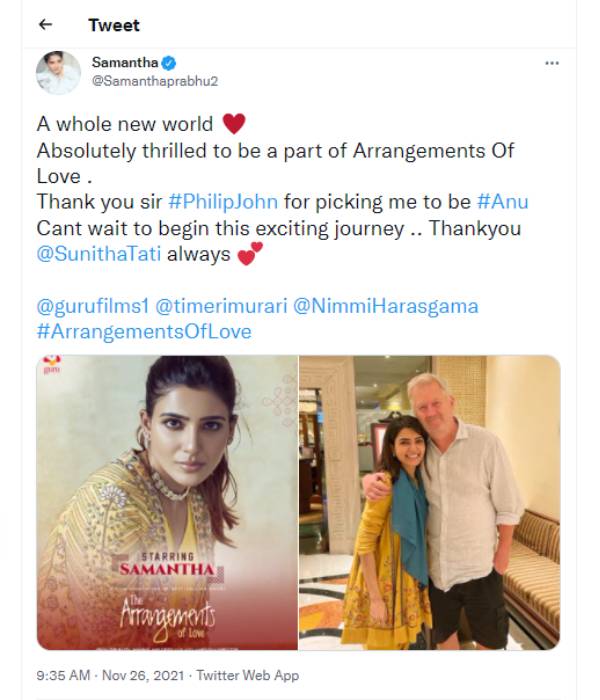This screenshot has width=600, height=700.
Task: Open the #Anu hashtag
Action: pos(503,201)
